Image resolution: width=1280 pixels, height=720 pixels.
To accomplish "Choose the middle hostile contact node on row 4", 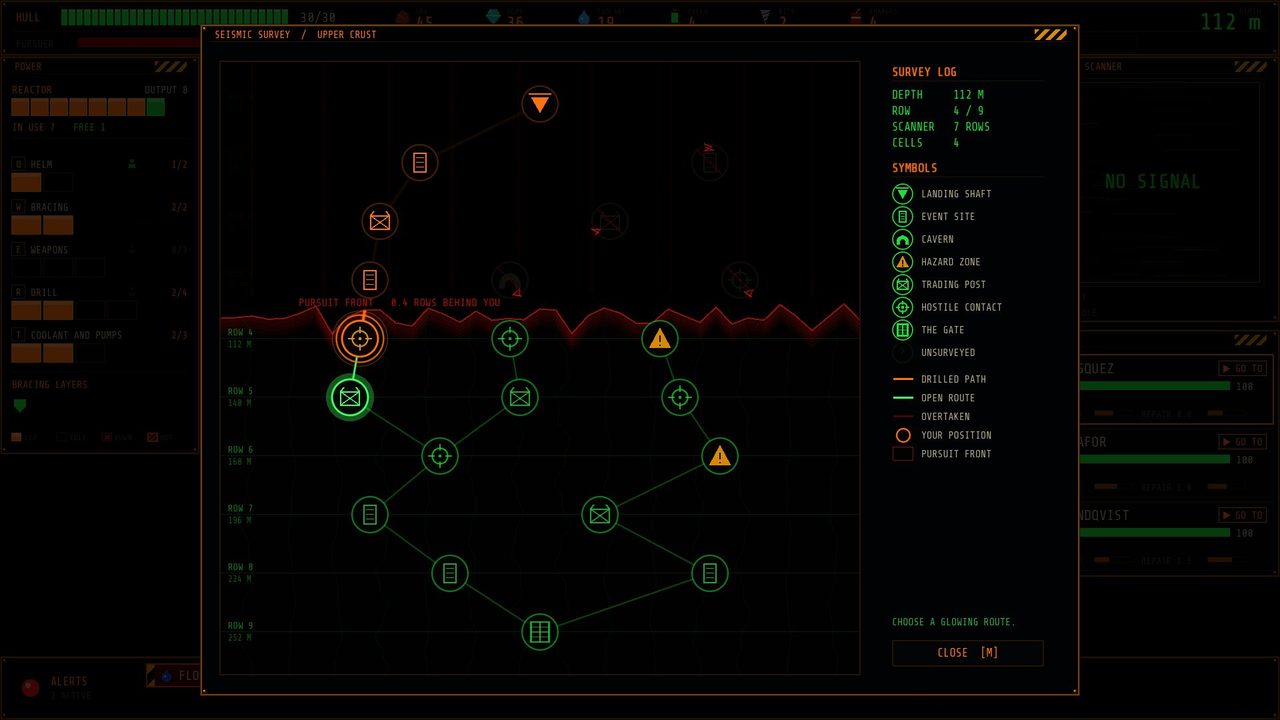I will point(510,339).
